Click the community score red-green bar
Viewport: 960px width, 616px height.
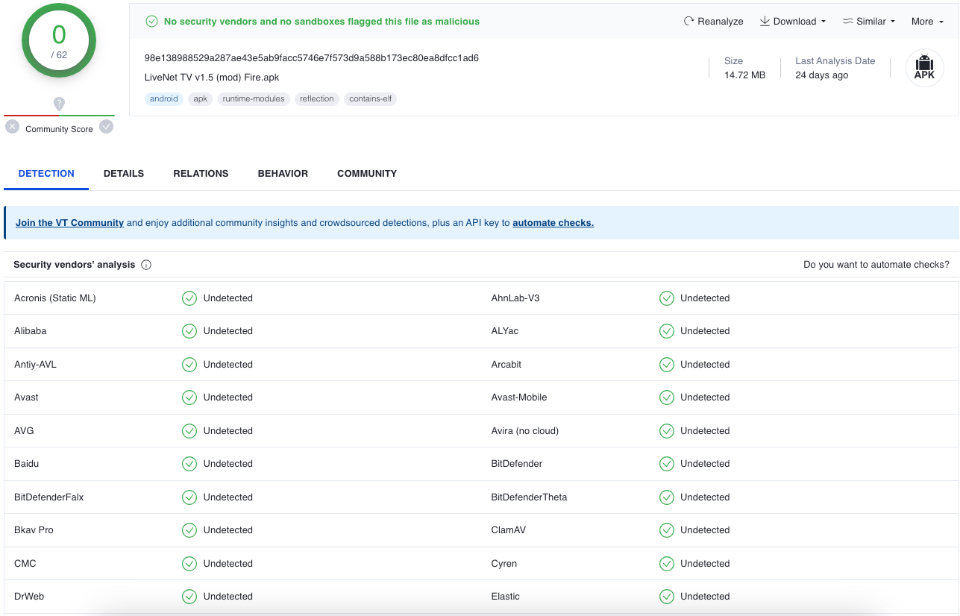click(x=59, y=115)
